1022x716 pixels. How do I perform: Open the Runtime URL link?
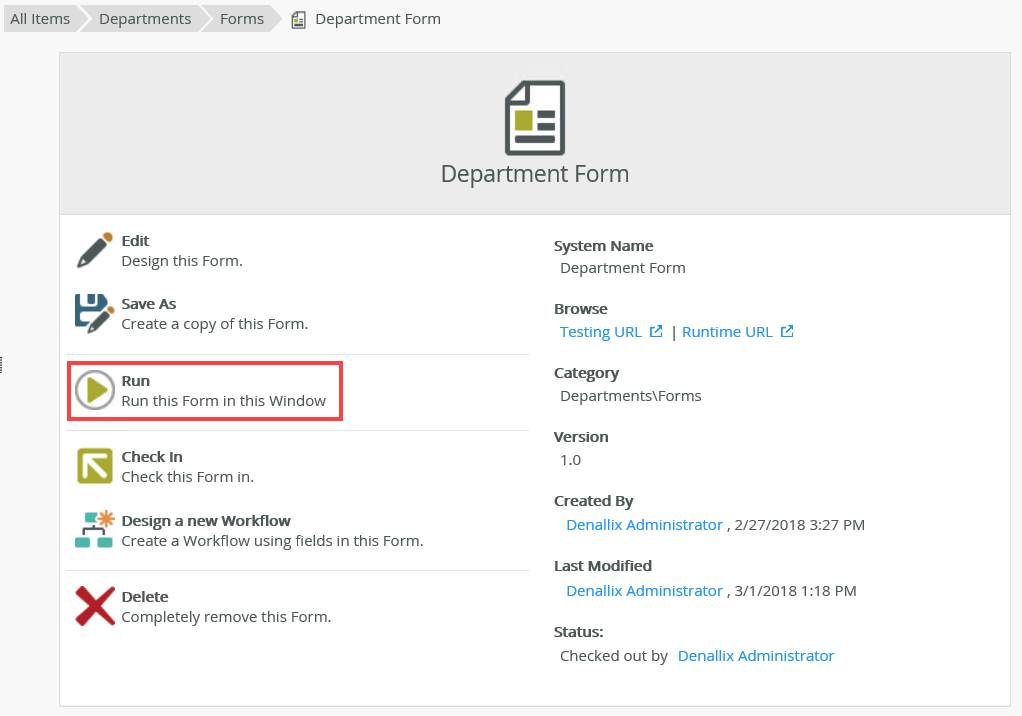tap(727, 332)
